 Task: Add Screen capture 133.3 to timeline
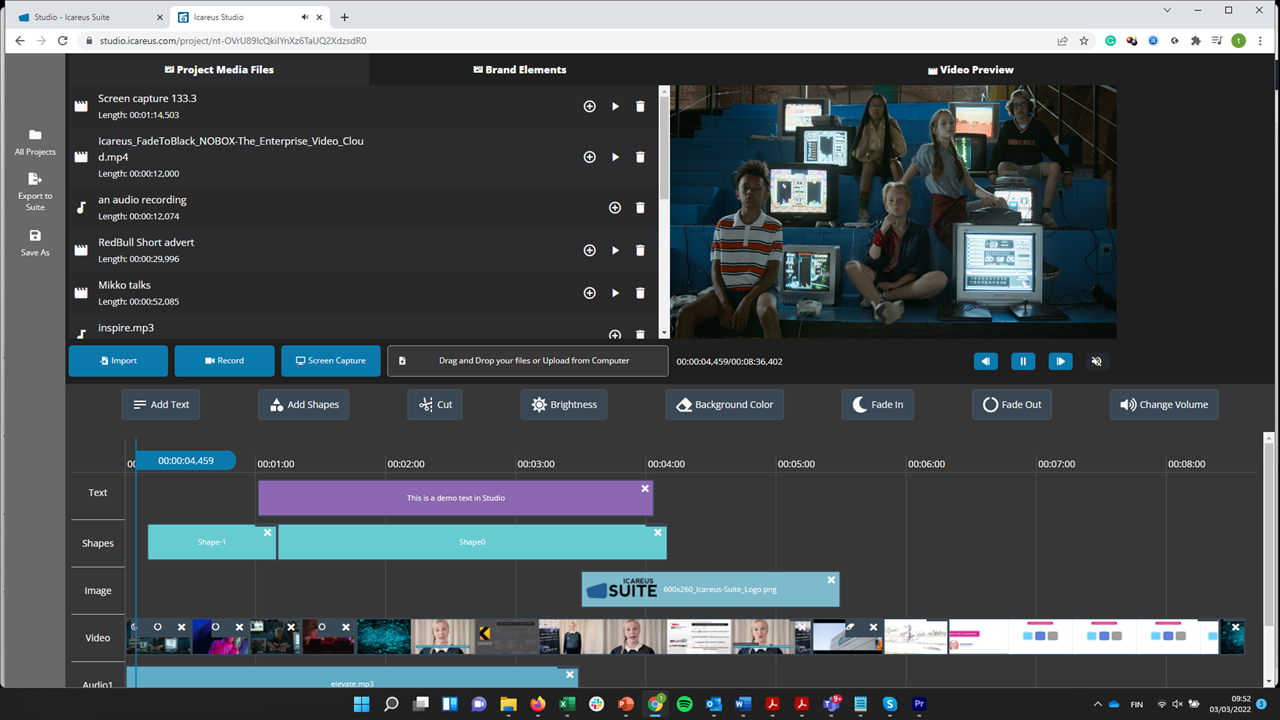click(x=589, y=106)
